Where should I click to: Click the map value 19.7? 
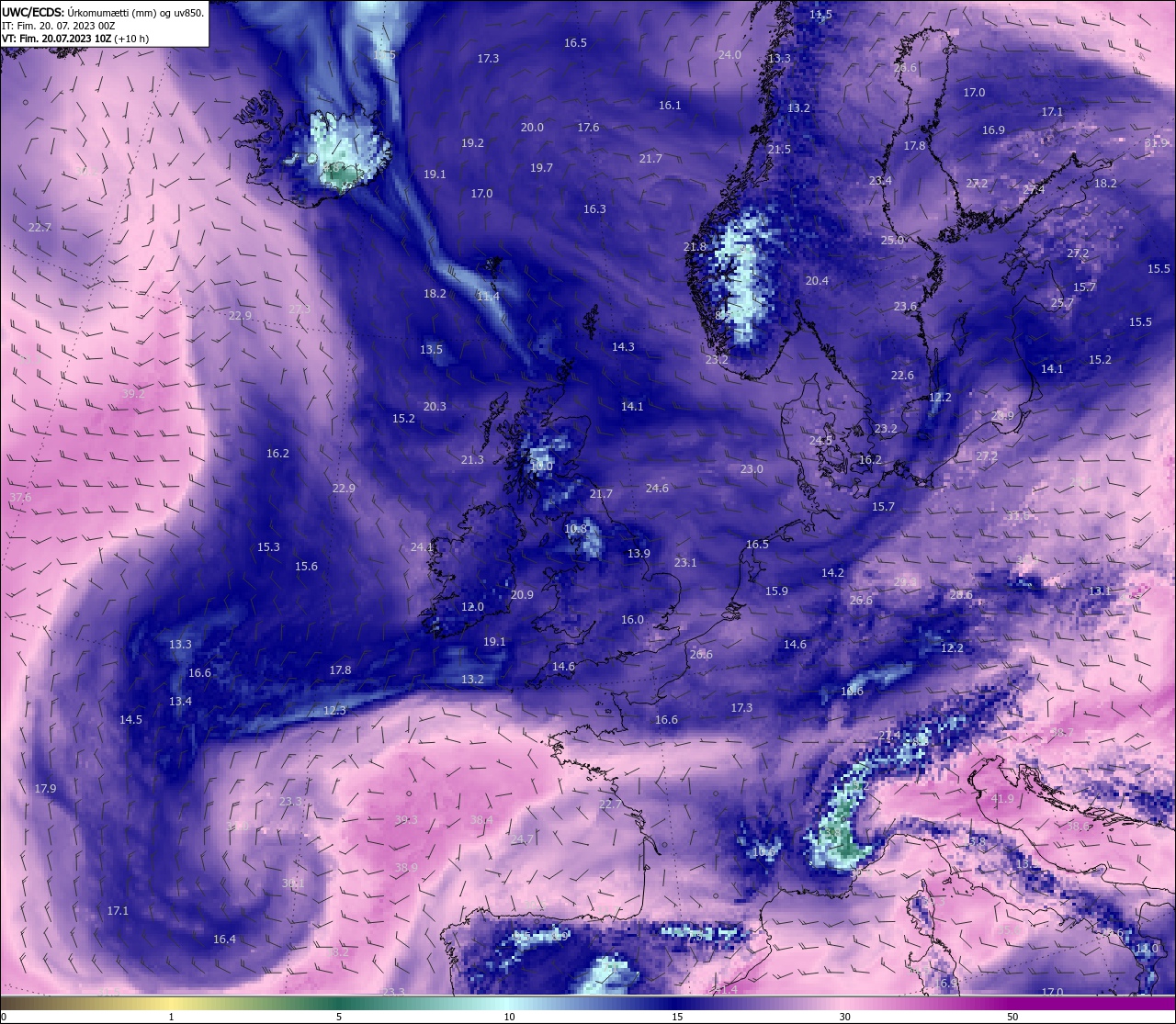[x=541, y=168]
